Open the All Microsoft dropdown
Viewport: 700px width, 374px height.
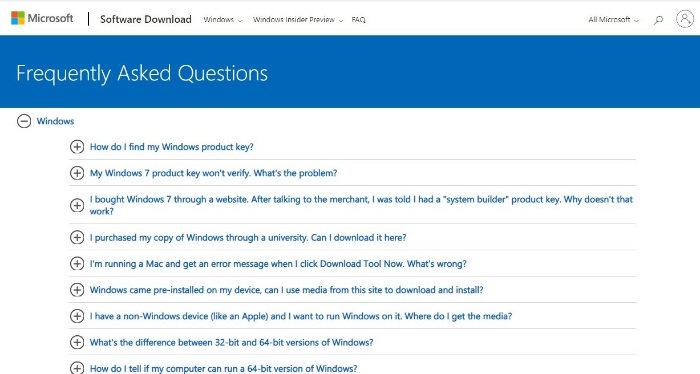[613, 20]
